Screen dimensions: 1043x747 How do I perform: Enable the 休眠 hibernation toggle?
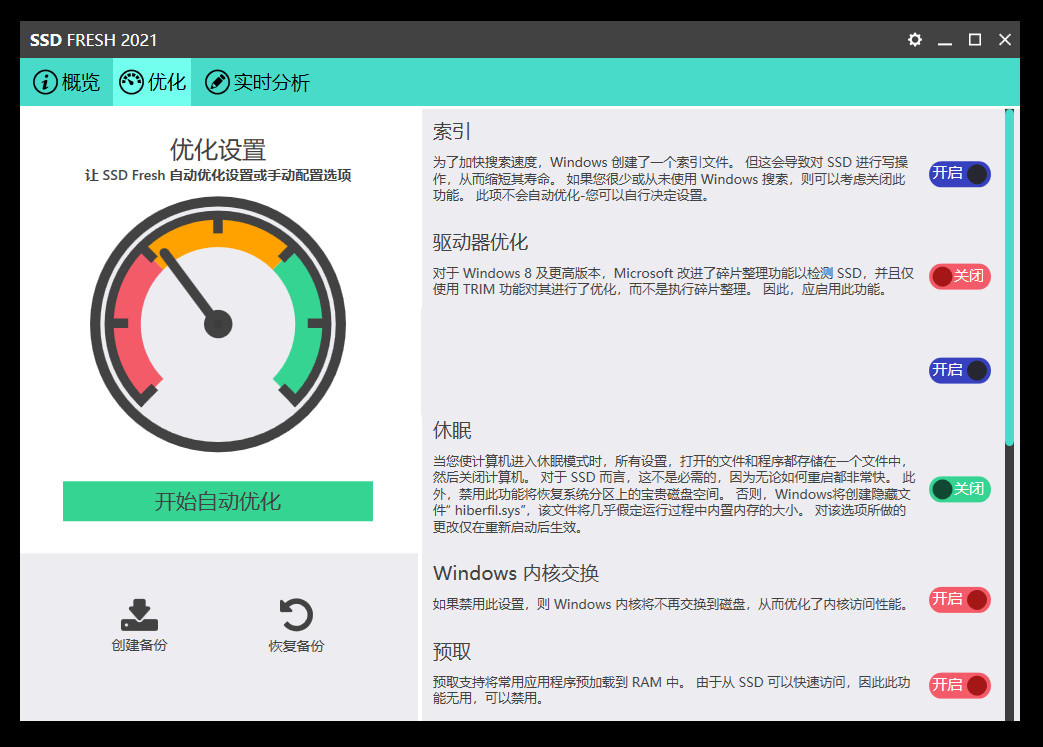point(959,489)
